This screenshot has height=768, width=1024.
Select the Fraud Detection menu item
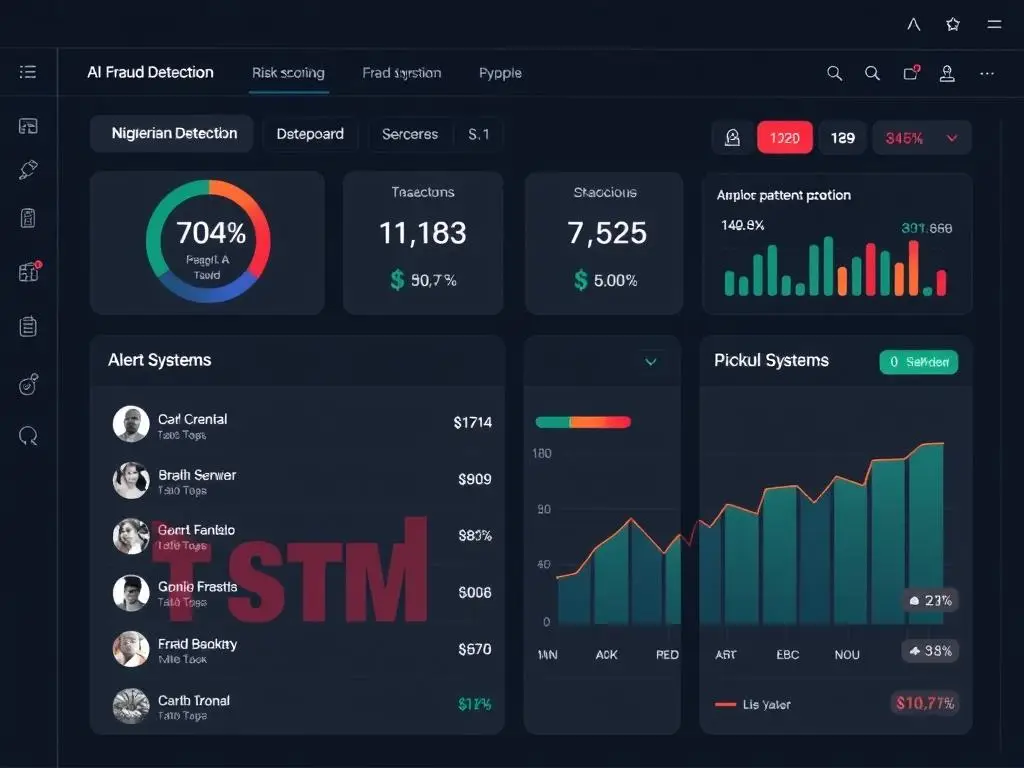tap(150, 72)
